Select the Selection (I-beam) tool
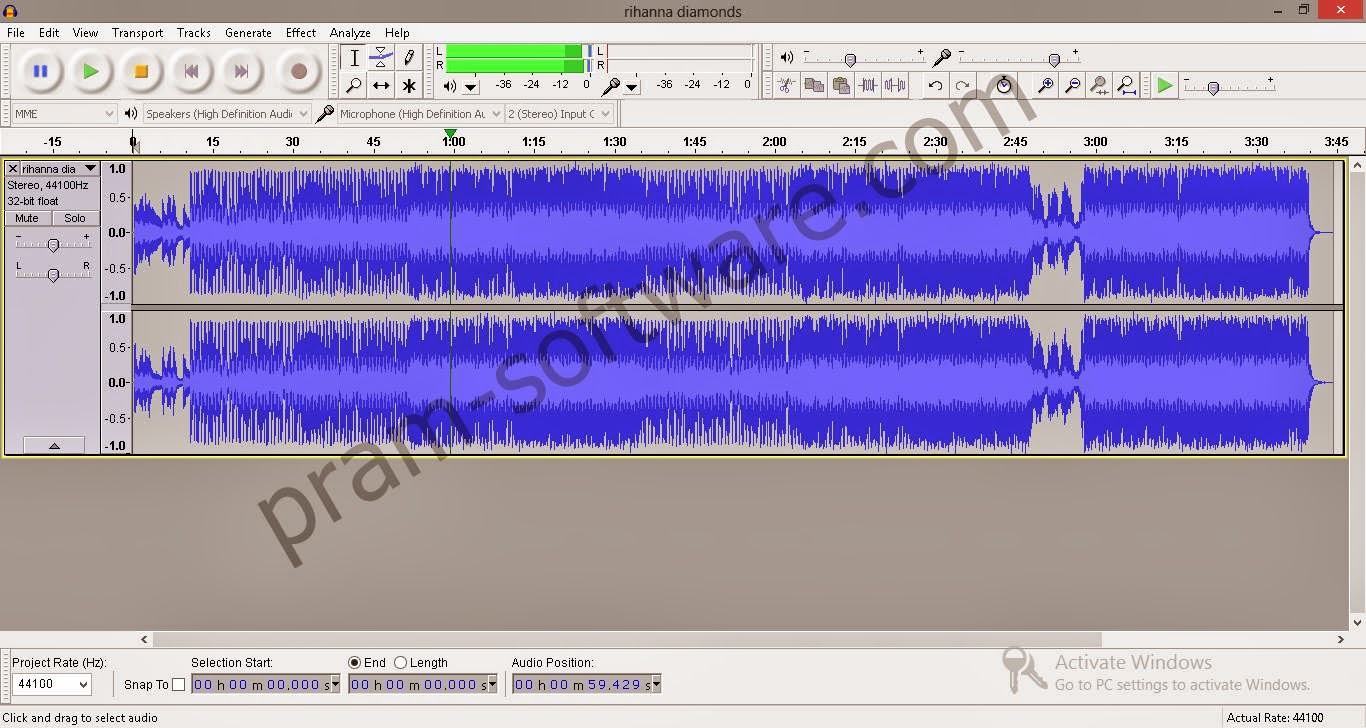The width and height of the screenshot is (1366, 728). pyautogui.click(x=353, y=58)
